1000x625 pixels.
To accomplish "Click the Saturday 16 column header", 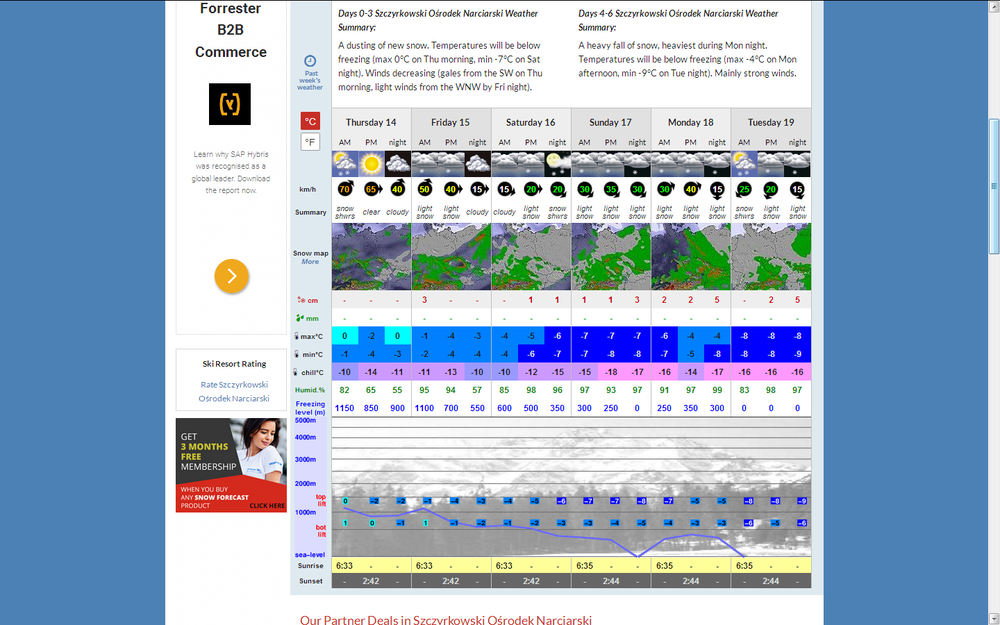I will [531, 122].
